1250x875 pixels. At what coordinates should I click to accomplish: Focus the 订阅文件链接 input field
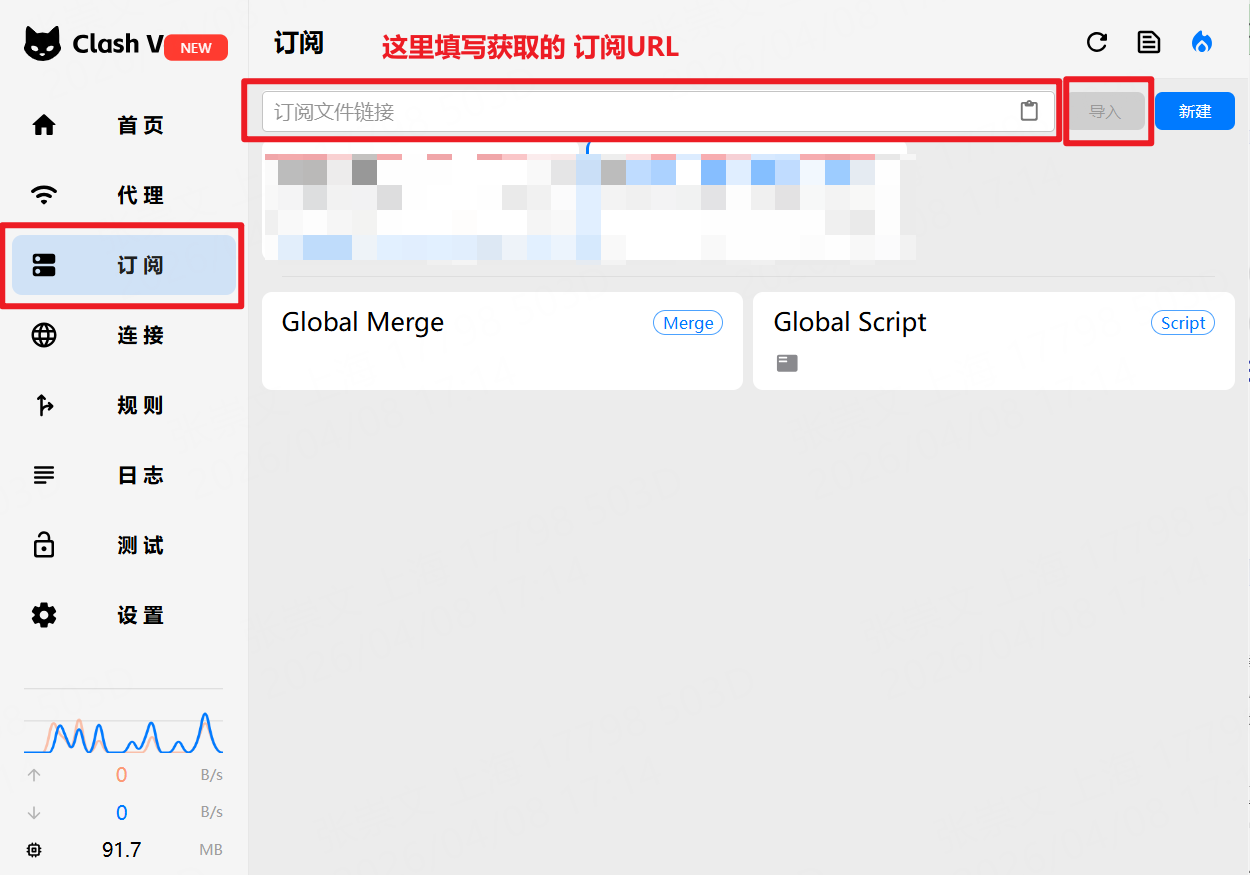tap(640, 111)
